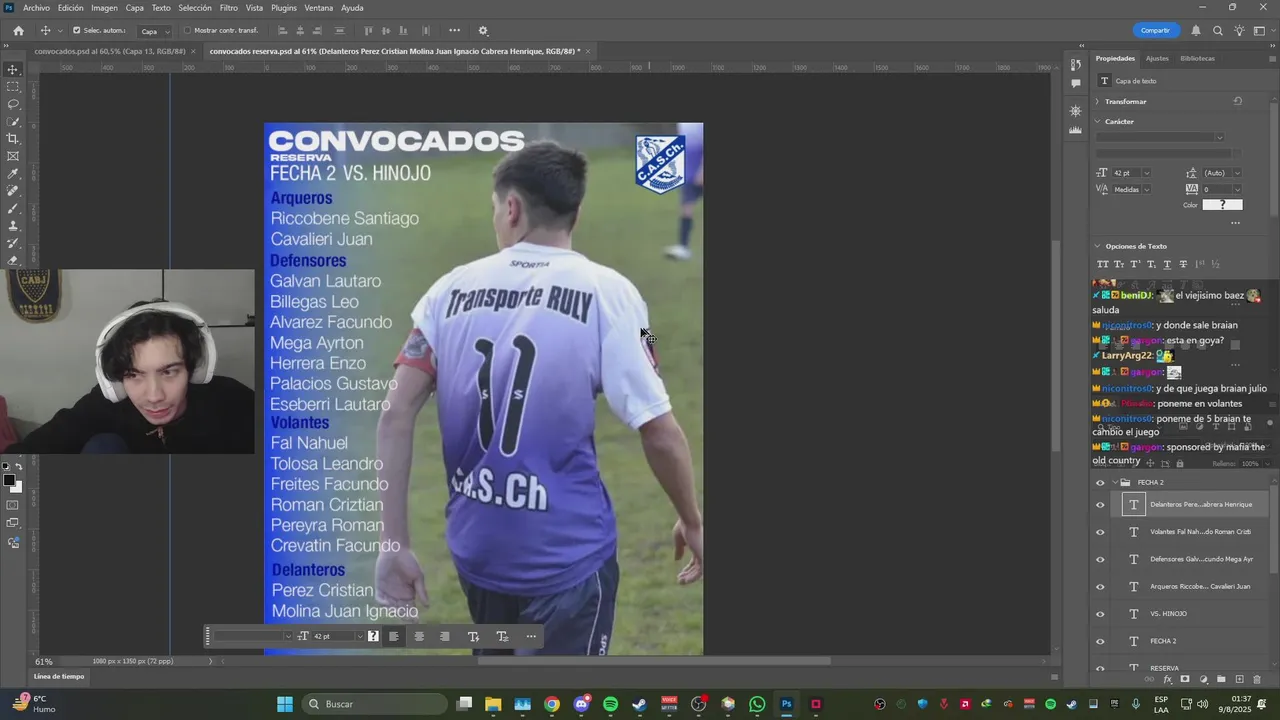This screenshot has width=1280, height=720.
Task: Open the text Color swatch in Properties
Action: point(1222,205)
